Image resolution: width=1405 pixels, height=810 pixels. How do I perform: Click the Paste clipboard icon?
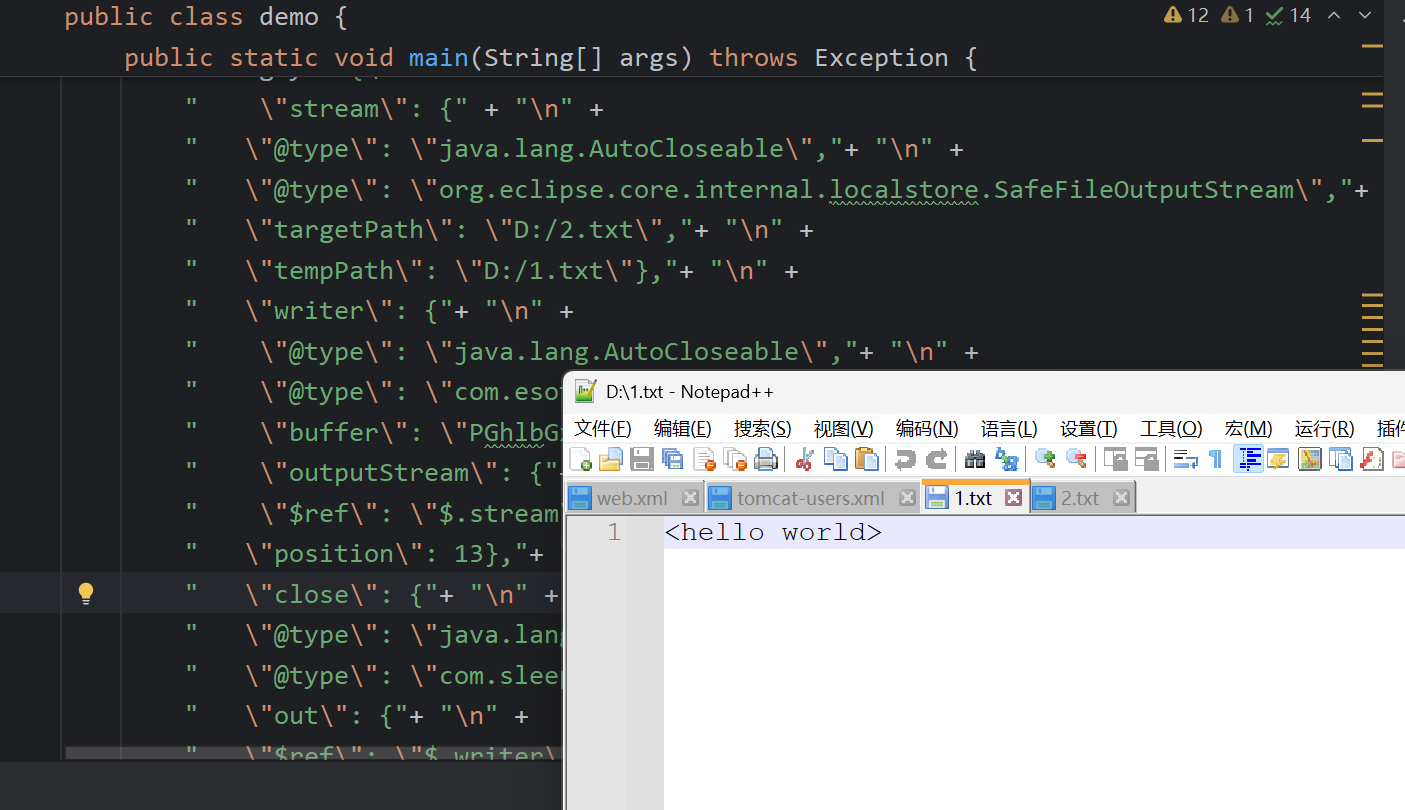[867, 459]
